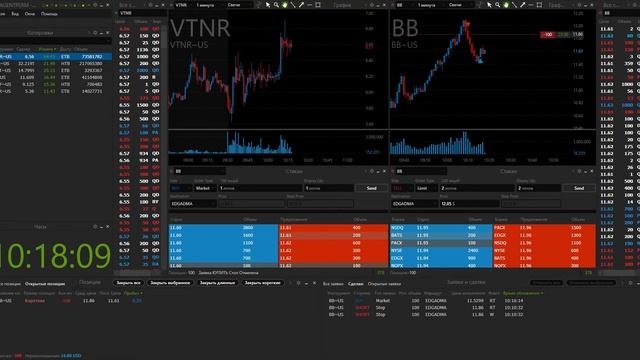
Task: Open settings gear of the BB chart panel
Action: tap(578, 5)
